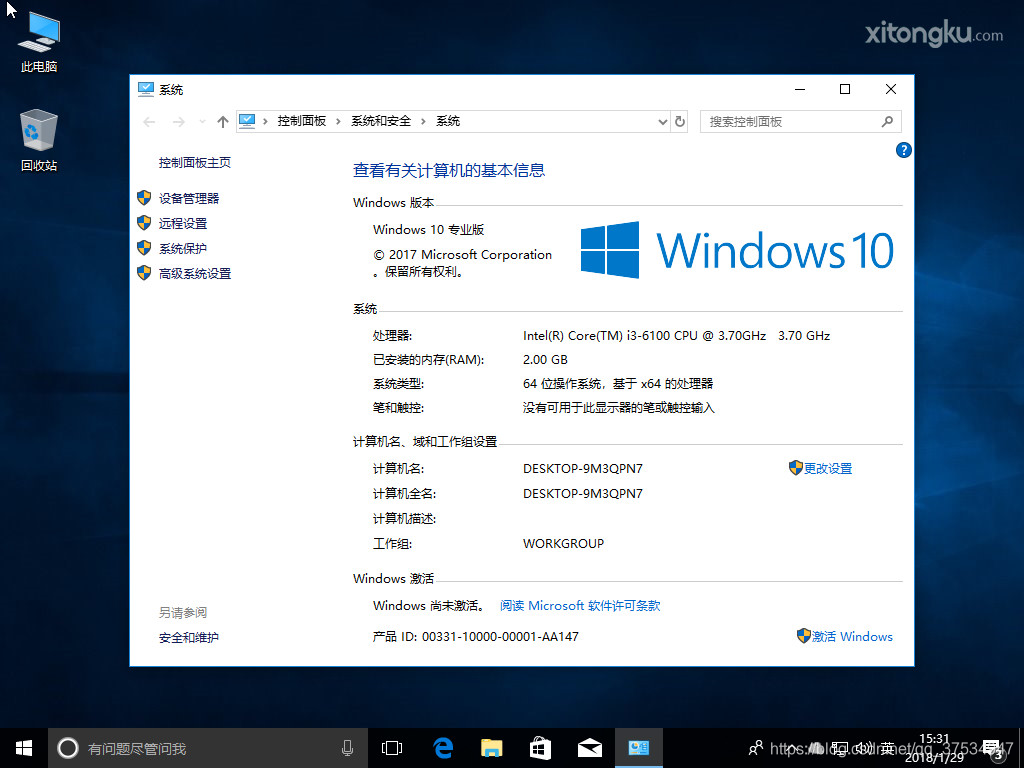The height and width of the screenshot is (768, 1024).
Task: Select 控制面板 in the address path
Action: (x=302, y=121)
